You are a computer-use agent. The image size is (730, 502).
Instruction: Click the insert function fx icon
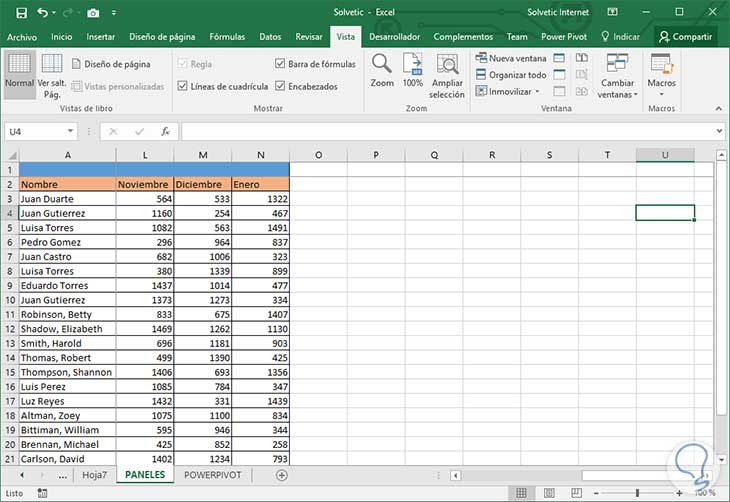(x=165, y=132)
